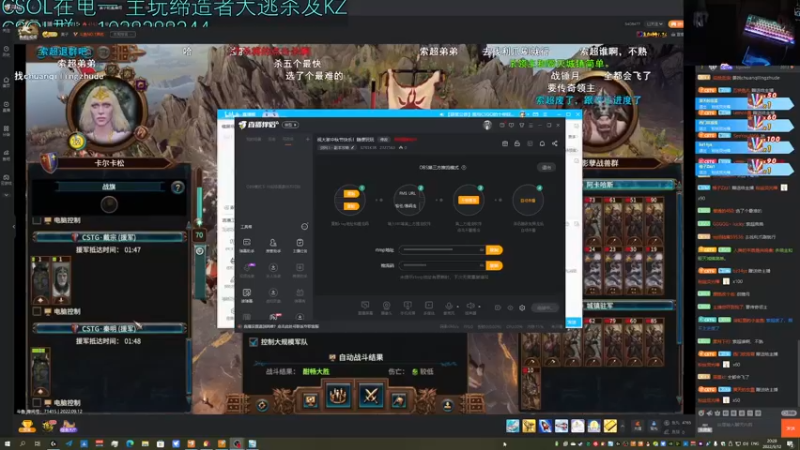The width and height of the screenshot is (800, 450).
Task: Click the camera icon in streaming tool bottom bar
Action: click(x=386, y=306)
